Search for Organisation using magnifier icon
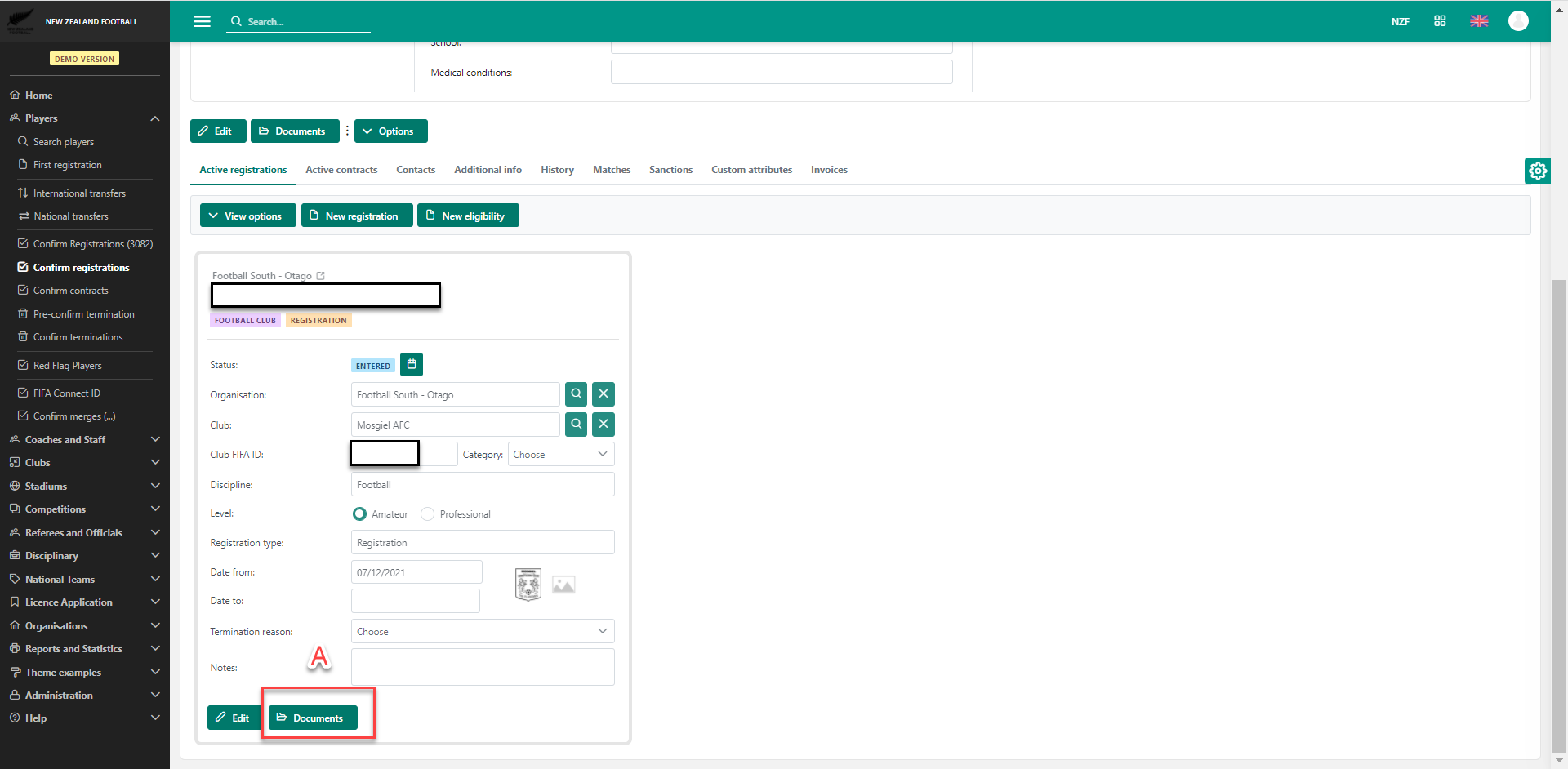 [x=576, y=394]
